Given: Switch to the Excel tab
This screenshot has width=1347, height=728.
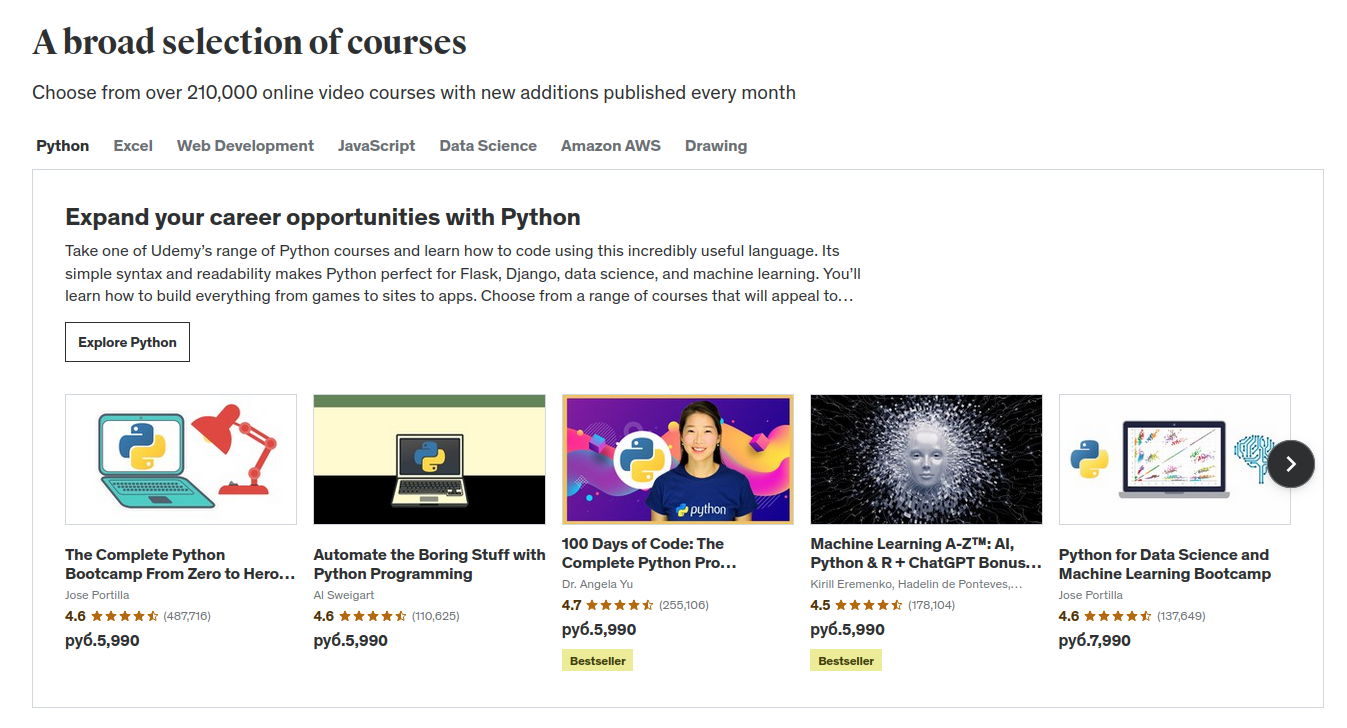Looking at the screenshot, I should pyautogui.click(x=133, y=146).
